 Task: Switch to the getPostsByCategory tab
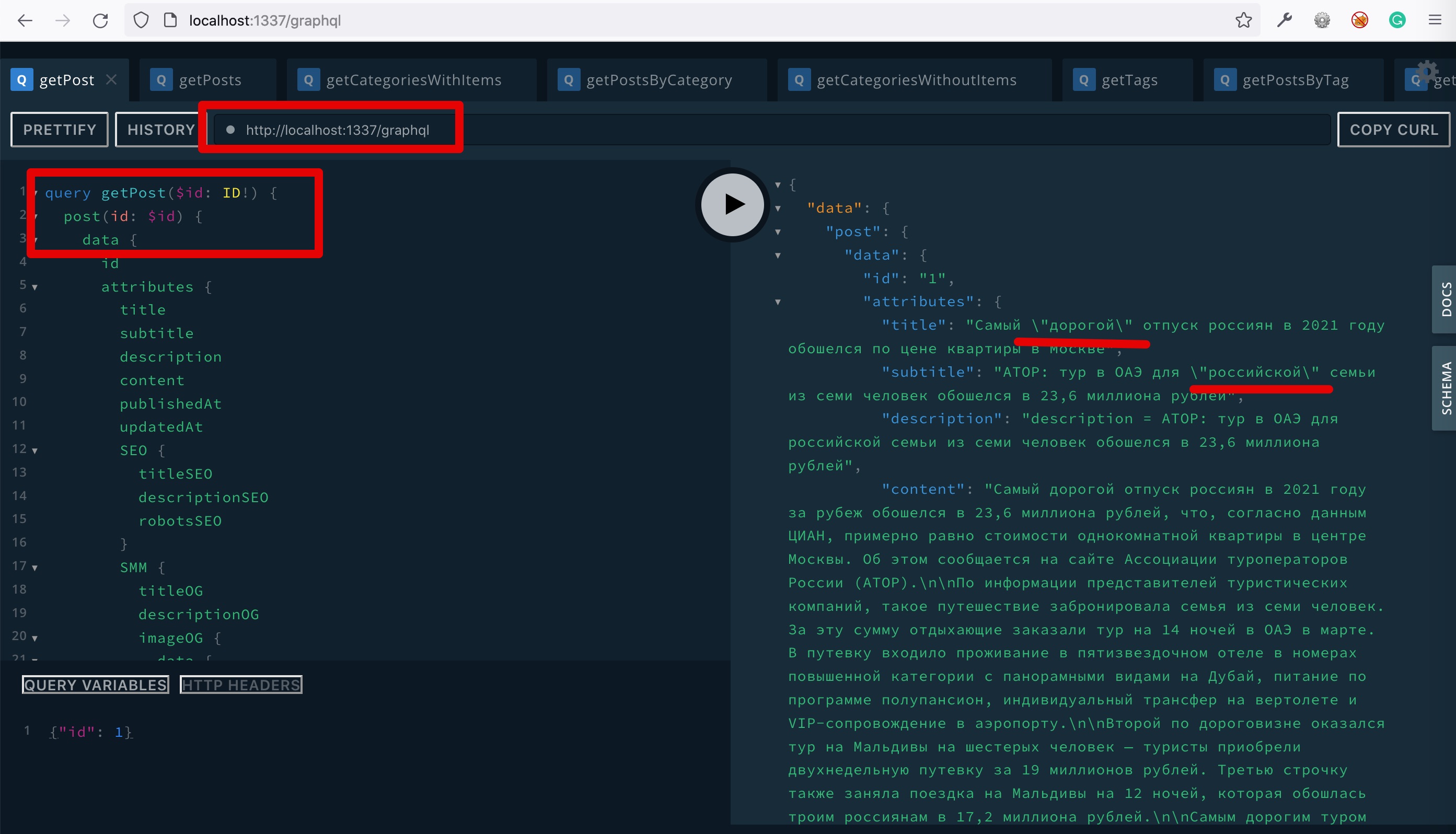pyautogui.click(x=658, y=79)
